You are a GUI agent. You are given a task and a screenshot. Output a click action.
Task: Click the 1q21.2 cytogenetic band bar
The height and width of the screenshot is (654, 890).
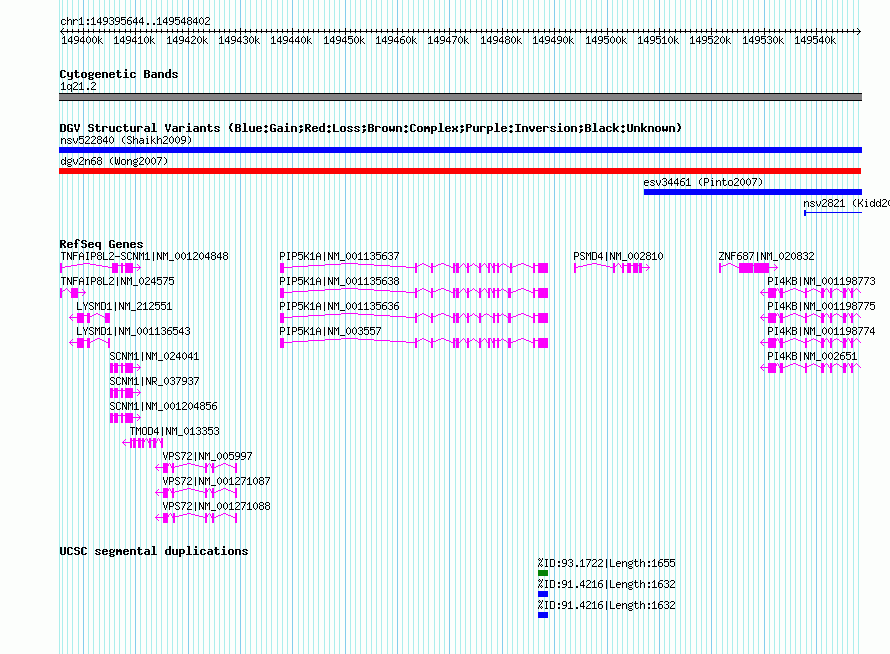[x=460, y=97]
